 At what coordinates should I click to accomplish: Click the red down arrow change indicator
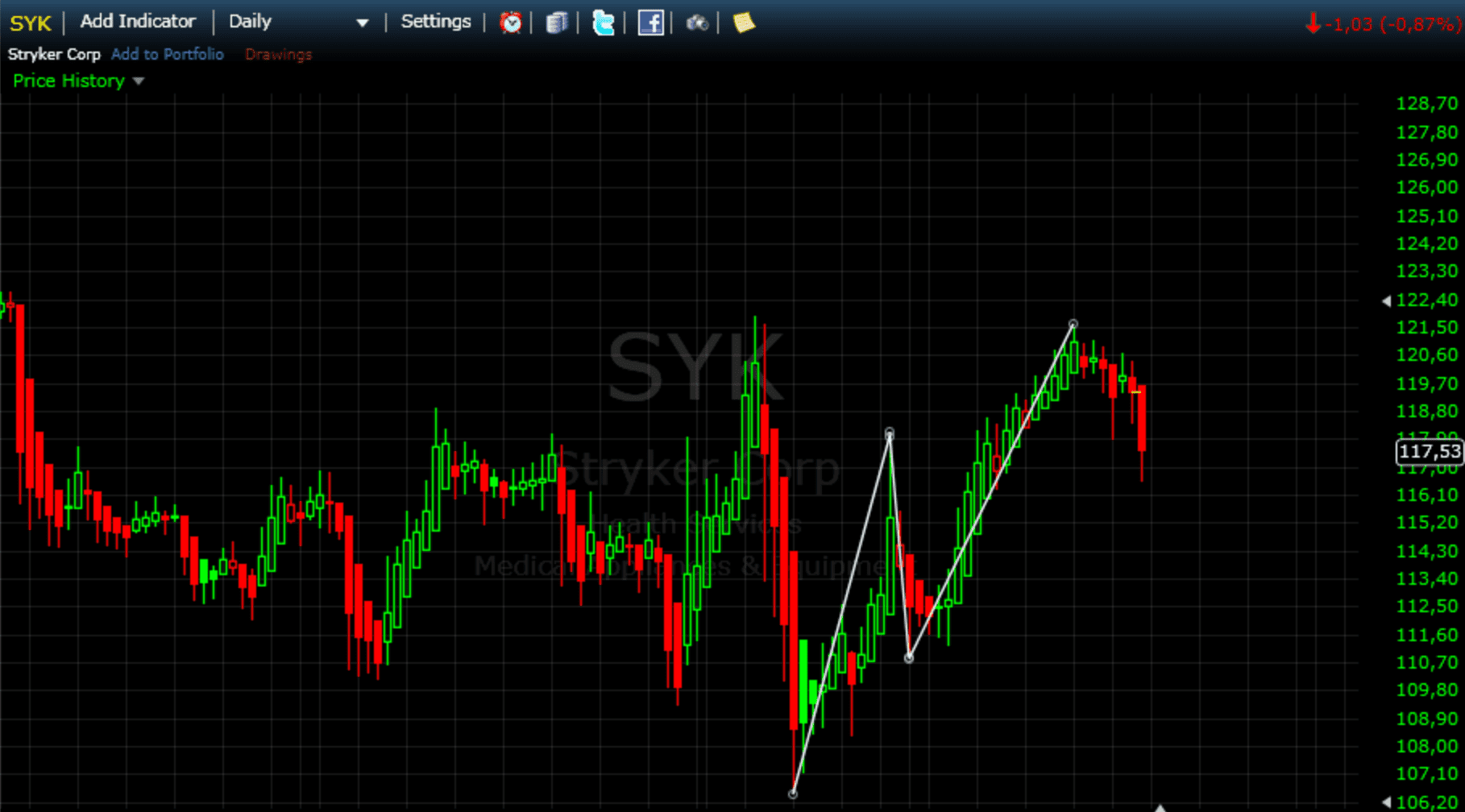1314,23
